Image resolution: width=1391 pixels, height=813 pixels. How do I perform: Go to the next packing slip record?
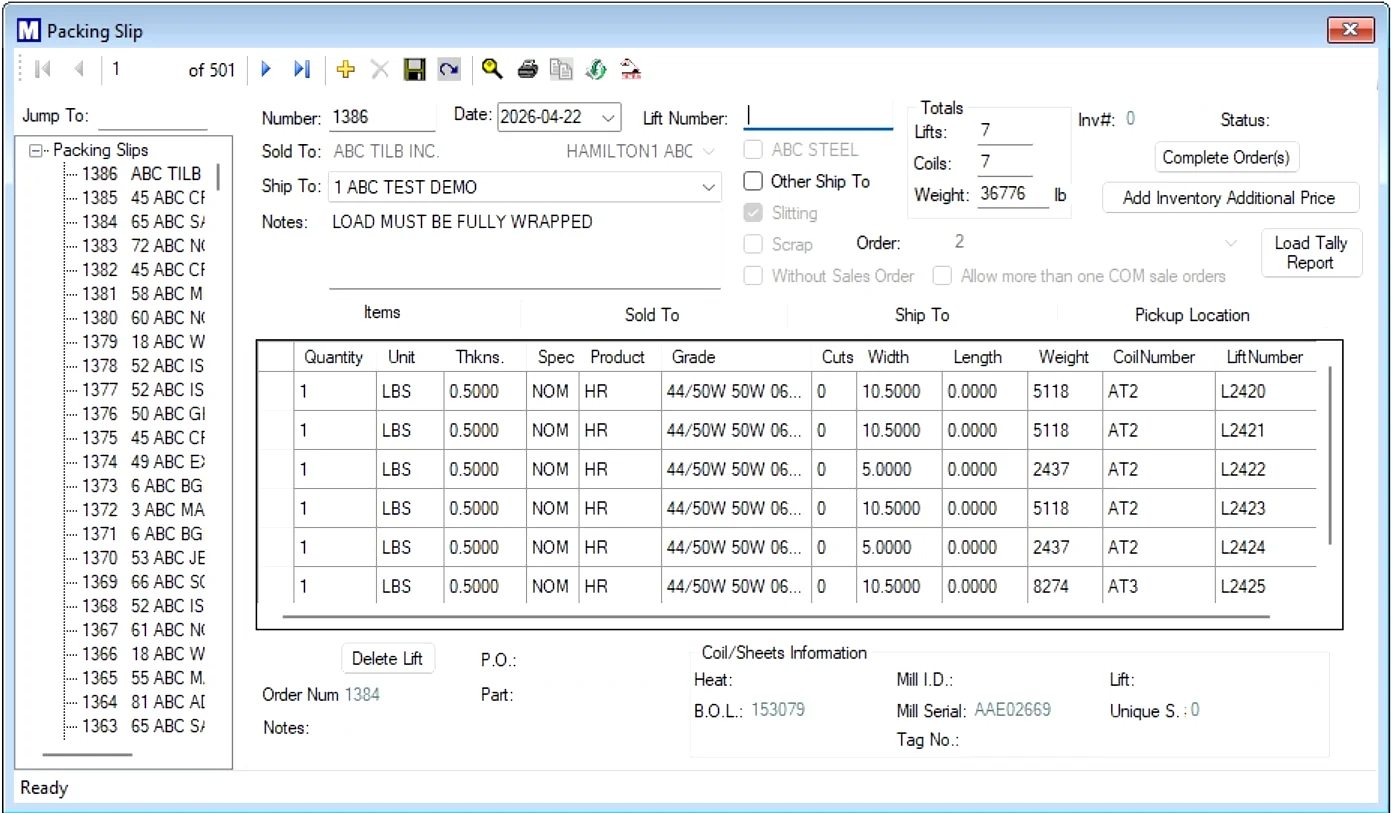click(266, 69)
